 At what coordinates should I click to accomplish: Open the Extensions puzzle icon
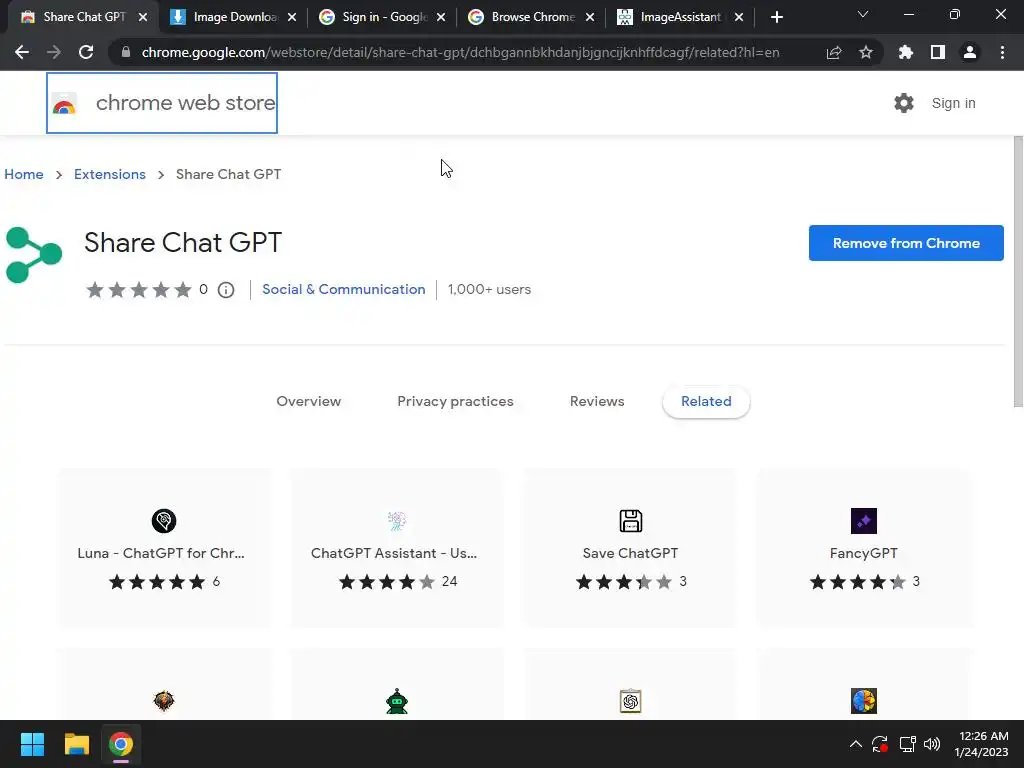[x=906, y=52]
